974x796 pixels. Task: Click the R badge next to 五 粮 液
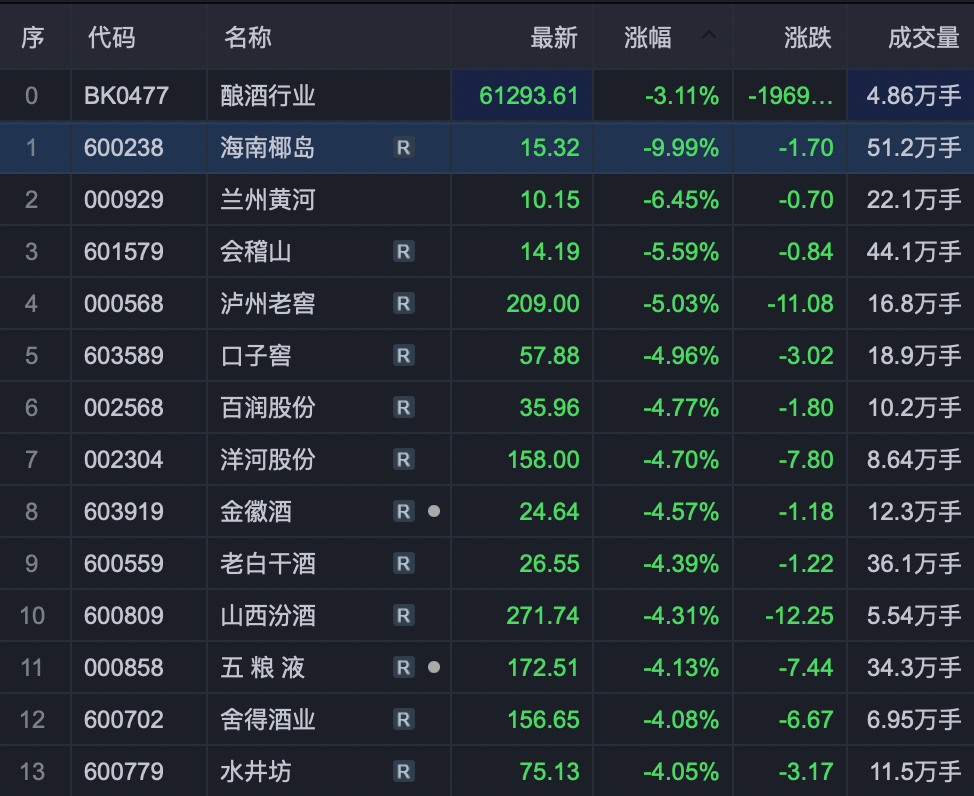(x=403, y=667)
